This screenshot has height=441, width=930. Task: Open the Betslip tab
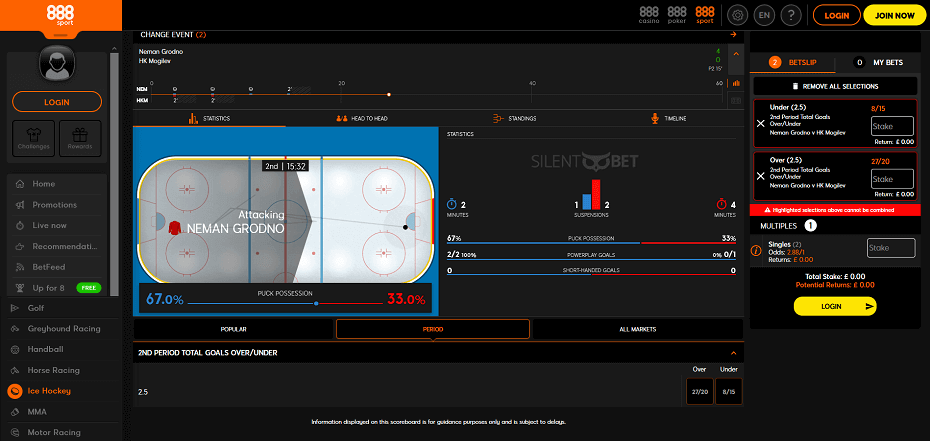[x=792, y=62]
